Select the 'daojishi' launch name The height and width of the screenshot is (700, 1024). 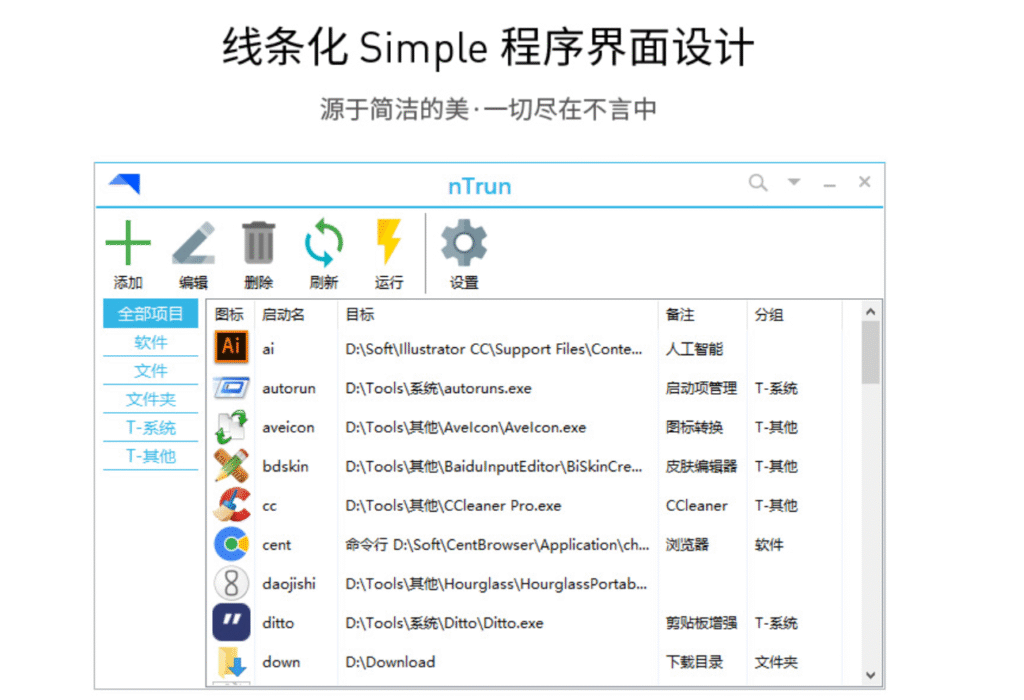289,584
